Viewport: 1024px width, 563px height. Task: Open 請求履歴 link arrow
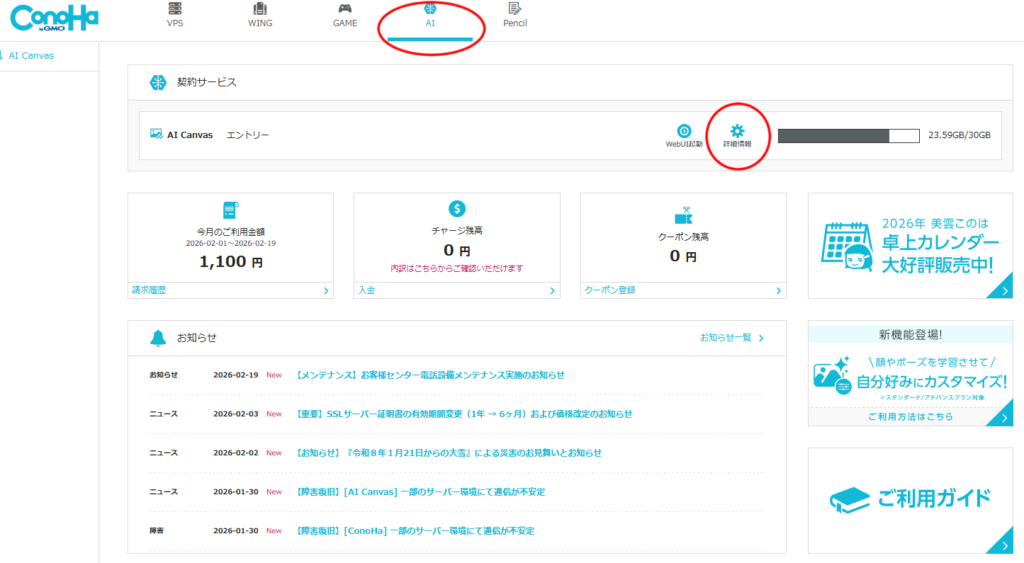[326, 291]
